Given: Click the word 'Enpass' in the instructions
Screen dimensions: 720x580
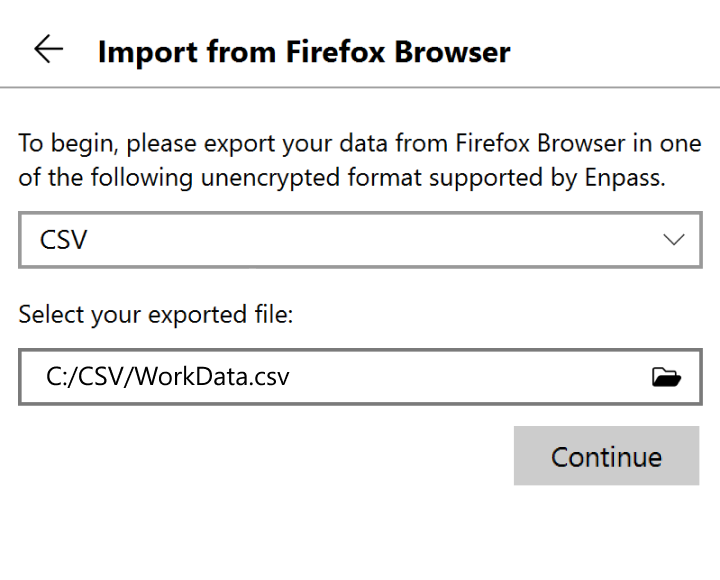Looking at the screenshot, I should coord(624,178).
